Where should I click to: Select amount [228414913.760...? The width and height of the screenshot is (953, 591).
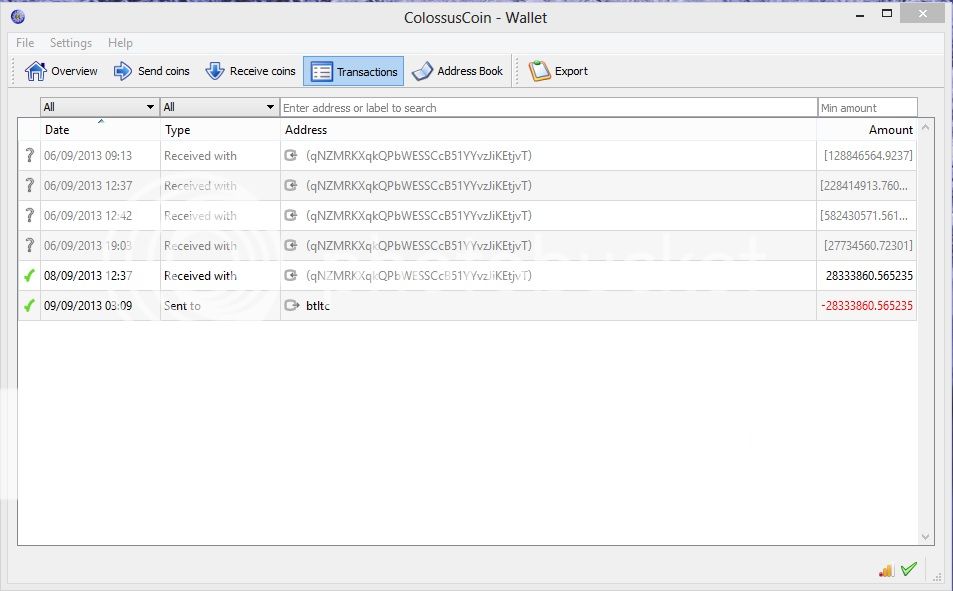click(x=864, y=185)
